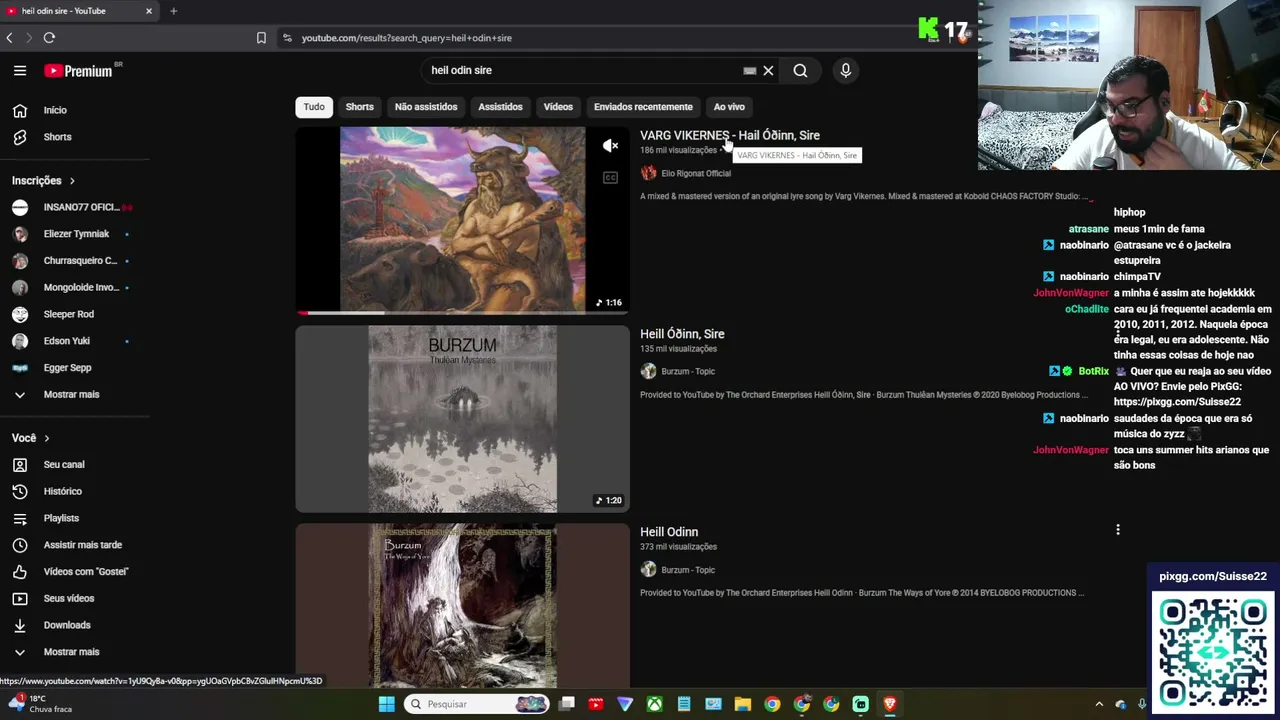Switch to the heil odin sire YouTube tab
Screen dimensions: 1280x720
pyautogui.click(x=78, y=11)
